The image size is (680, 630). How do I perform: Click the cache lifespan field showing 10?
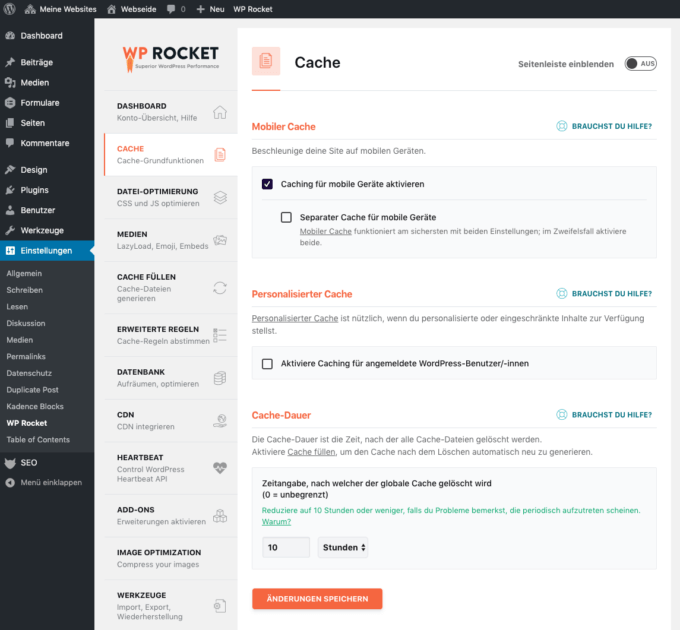[x=286, y=548]
